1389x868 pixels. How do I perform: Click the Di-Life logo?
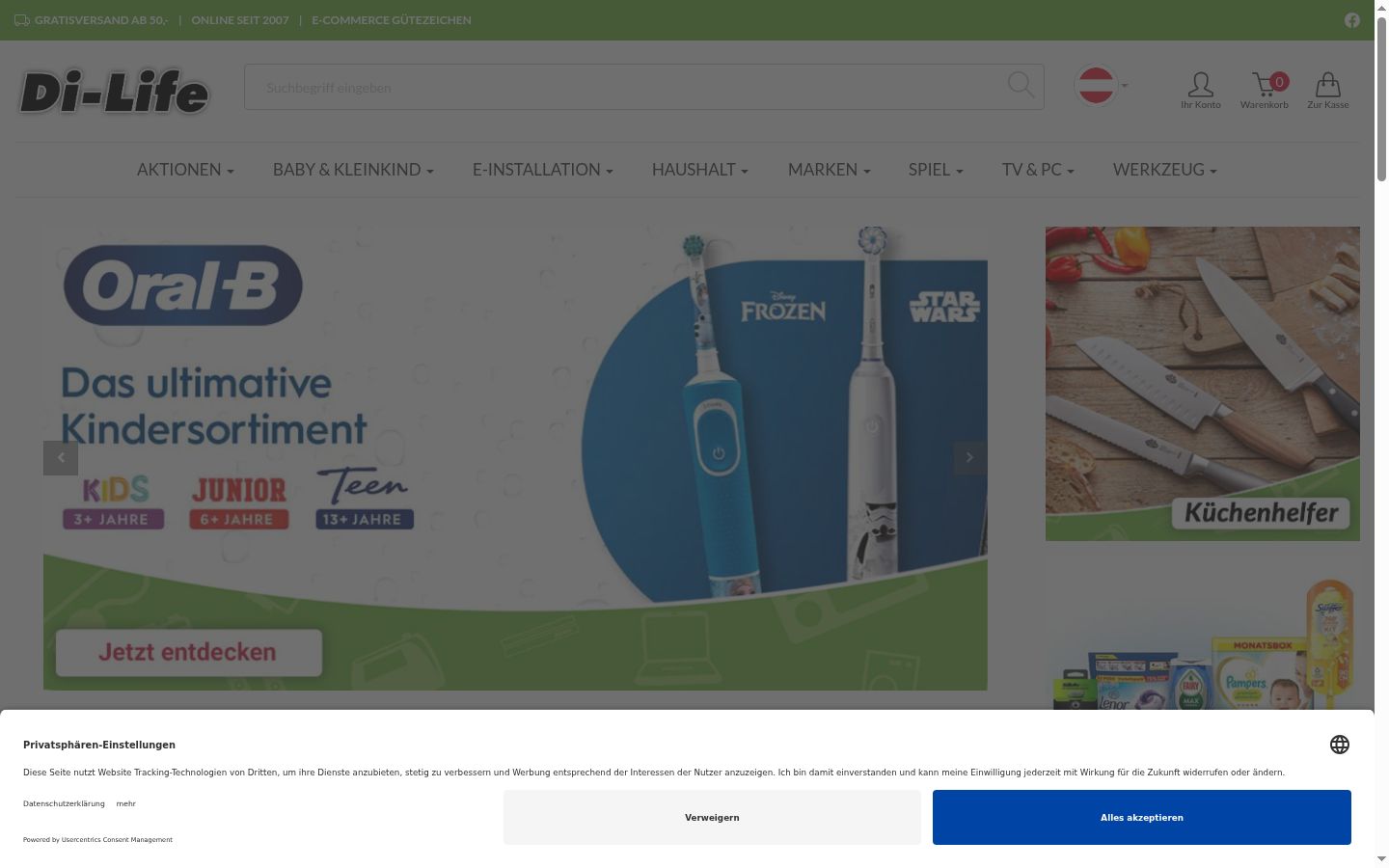114,92
